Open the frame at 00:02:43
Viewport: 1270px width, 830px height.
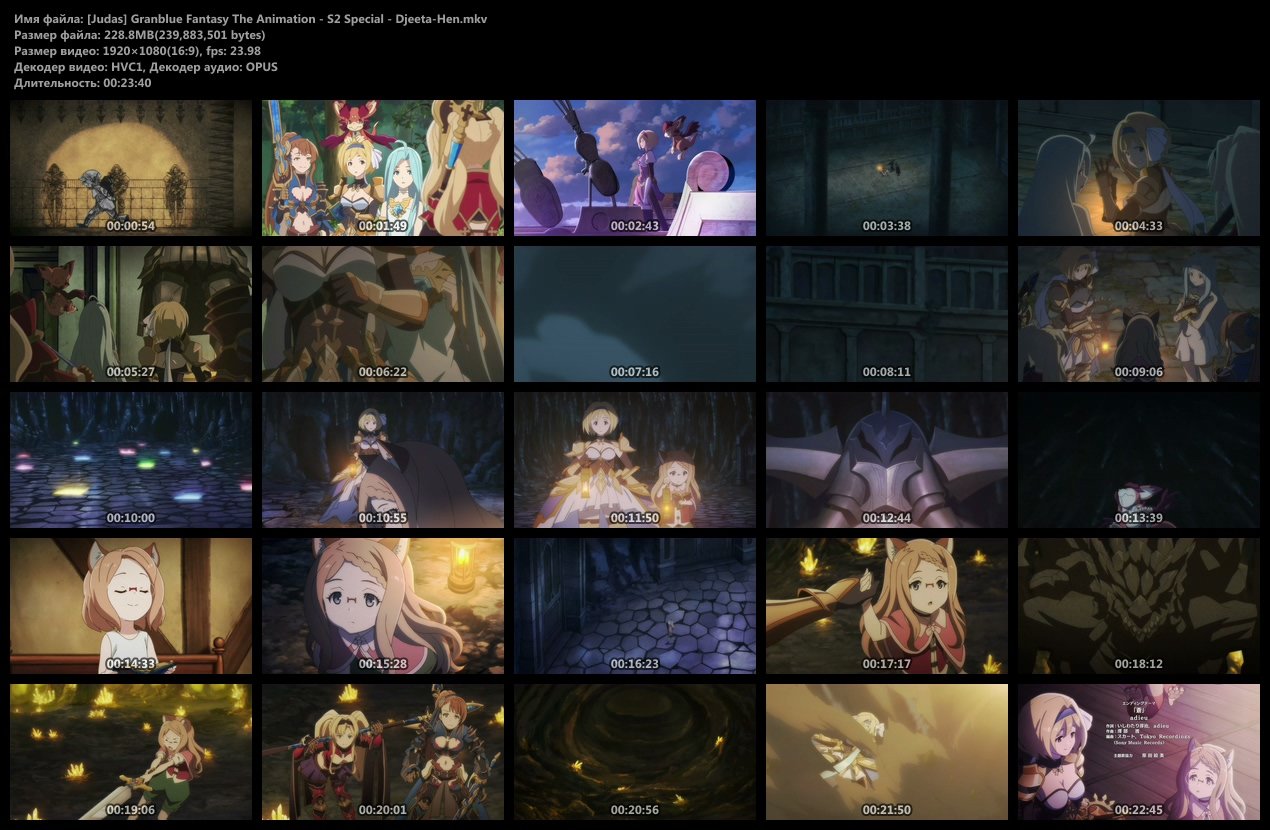635,168
